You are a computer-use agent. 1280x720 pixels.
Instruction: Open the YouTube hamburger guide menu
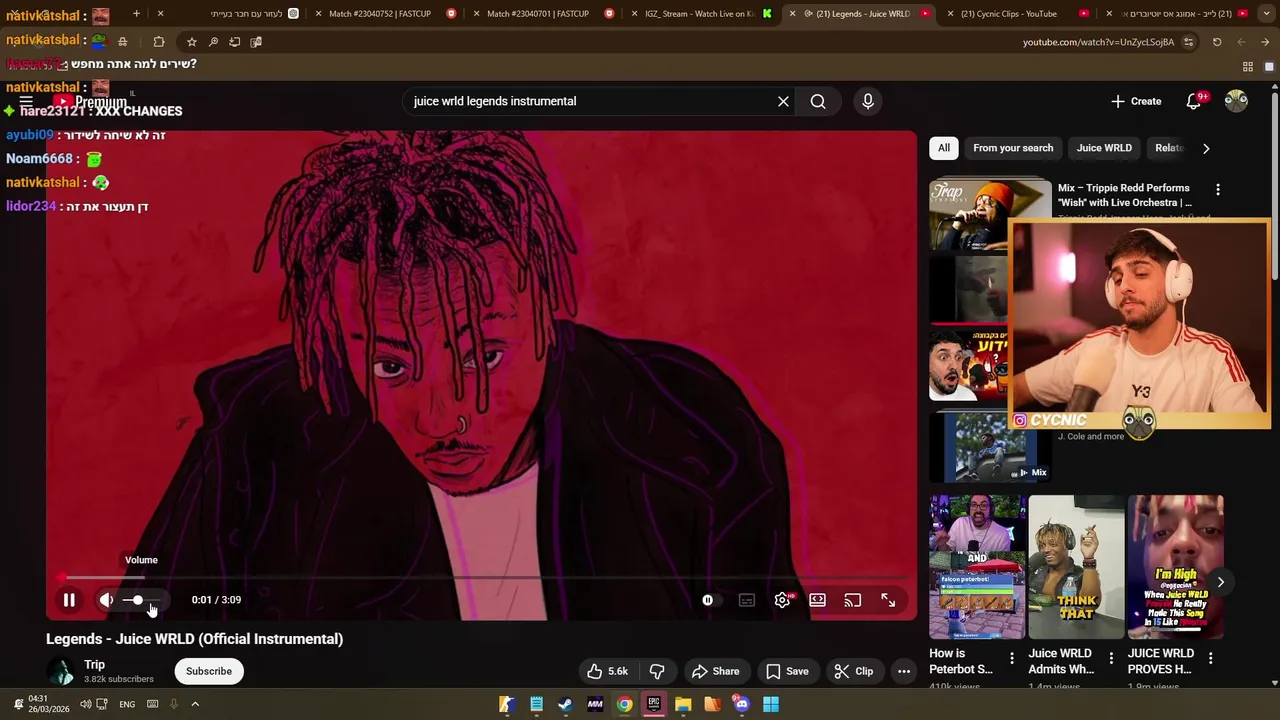26,101
